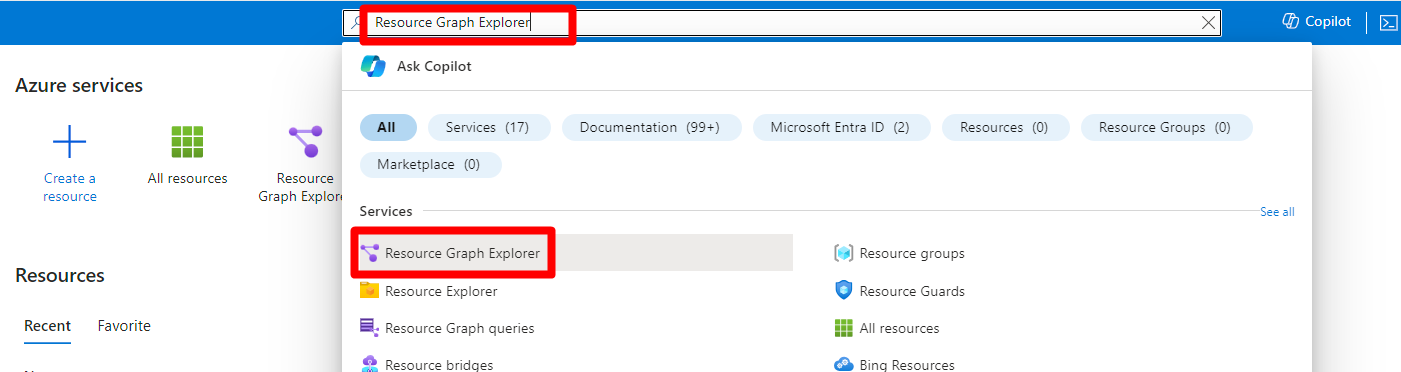Switch to the Favorite resources tab
The width and height of the screenshot is (1401, 372).
pyautogui.click(x=124, y=325)
